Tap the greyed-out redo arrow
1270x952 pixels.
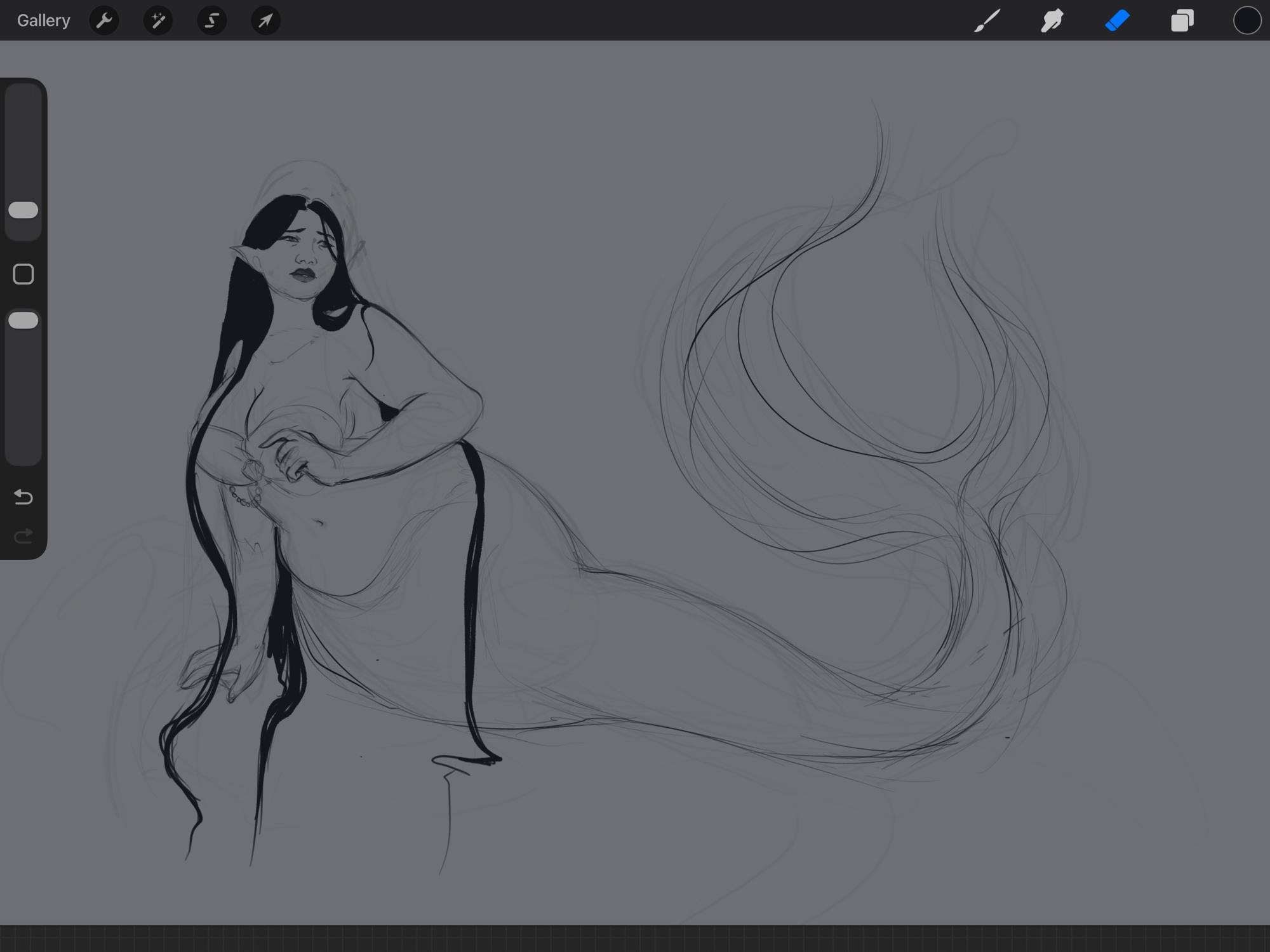pos(23,537)
